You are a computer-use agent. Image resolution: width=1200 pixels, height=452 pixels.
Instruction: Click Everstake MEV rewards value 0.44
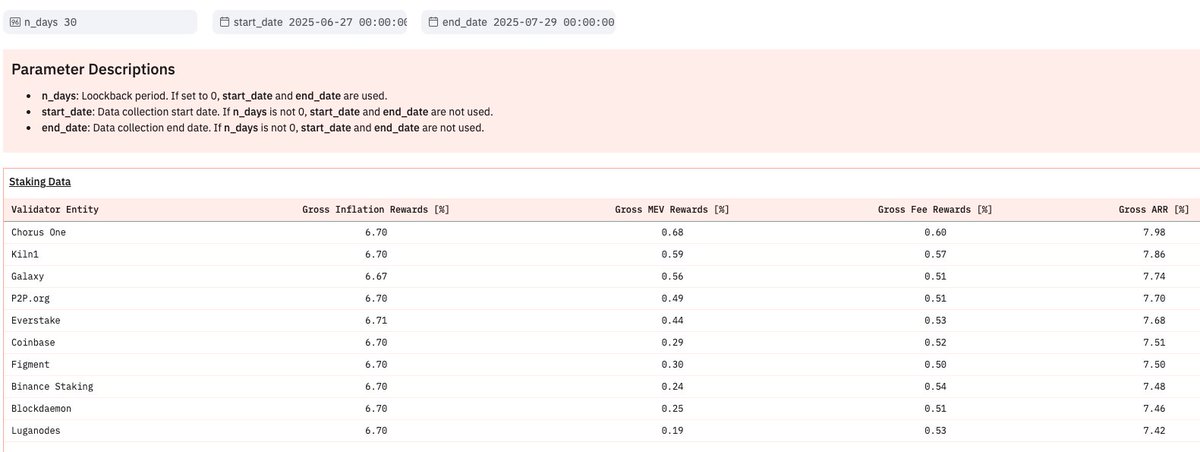672,320
